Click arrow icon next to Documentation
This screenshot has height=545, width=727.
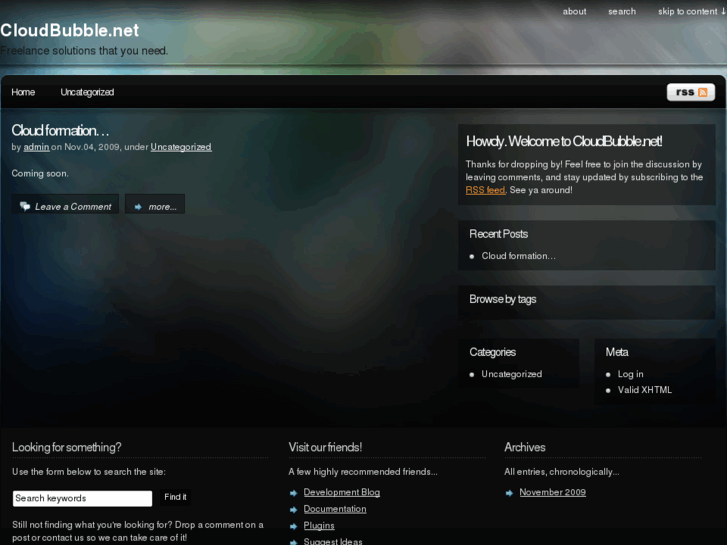pyautogui.click(x=293, y=510)
